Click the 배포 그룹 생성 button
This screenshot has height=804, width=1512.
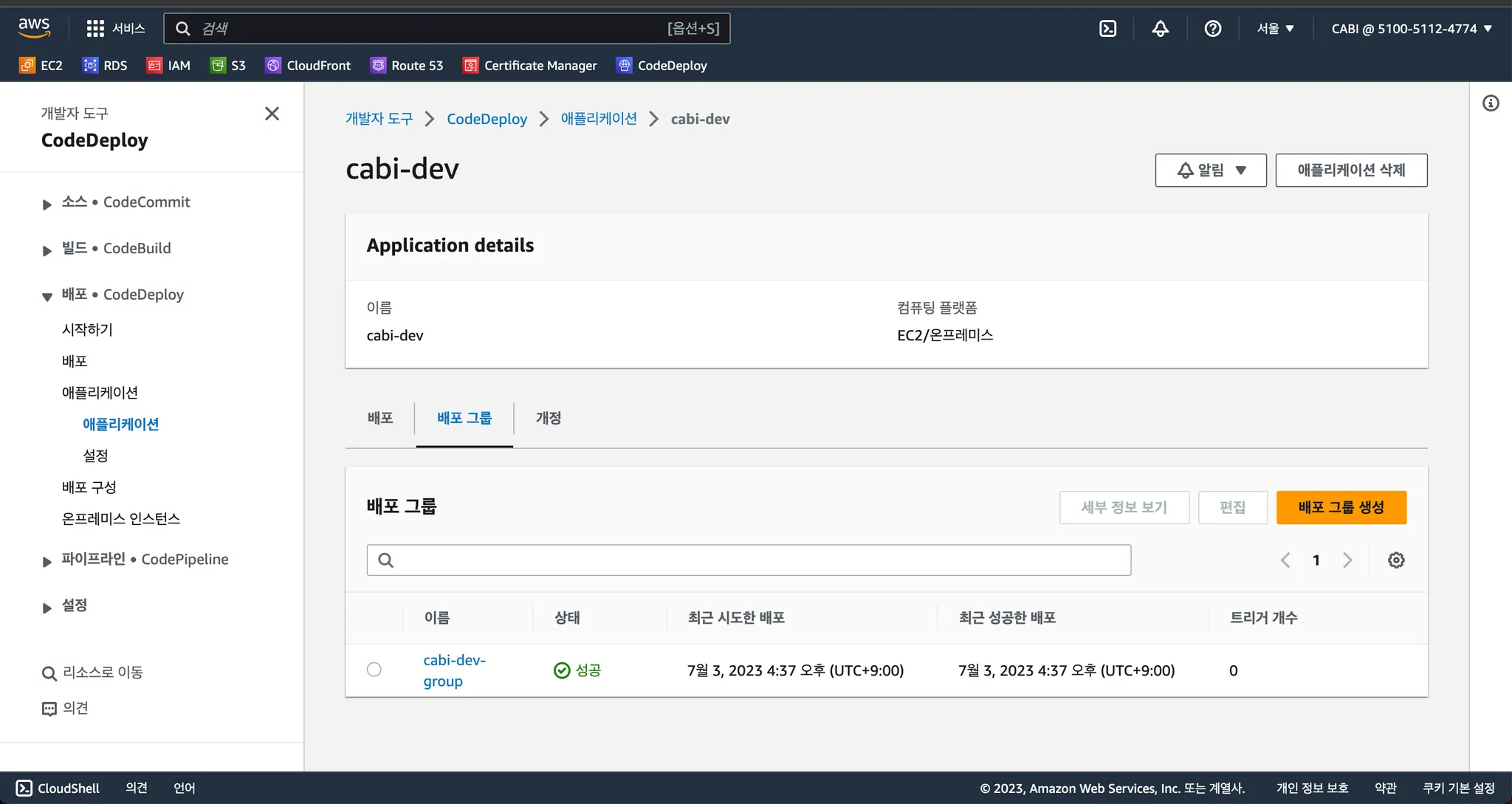click(x=1341, y=507)
